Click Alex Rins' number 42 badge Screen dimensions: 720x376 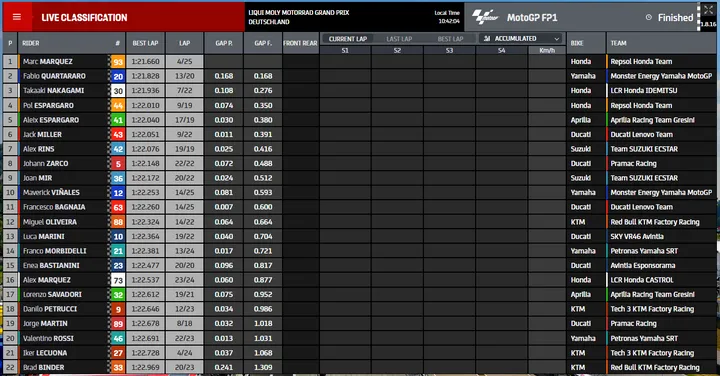tap(118, 149)
